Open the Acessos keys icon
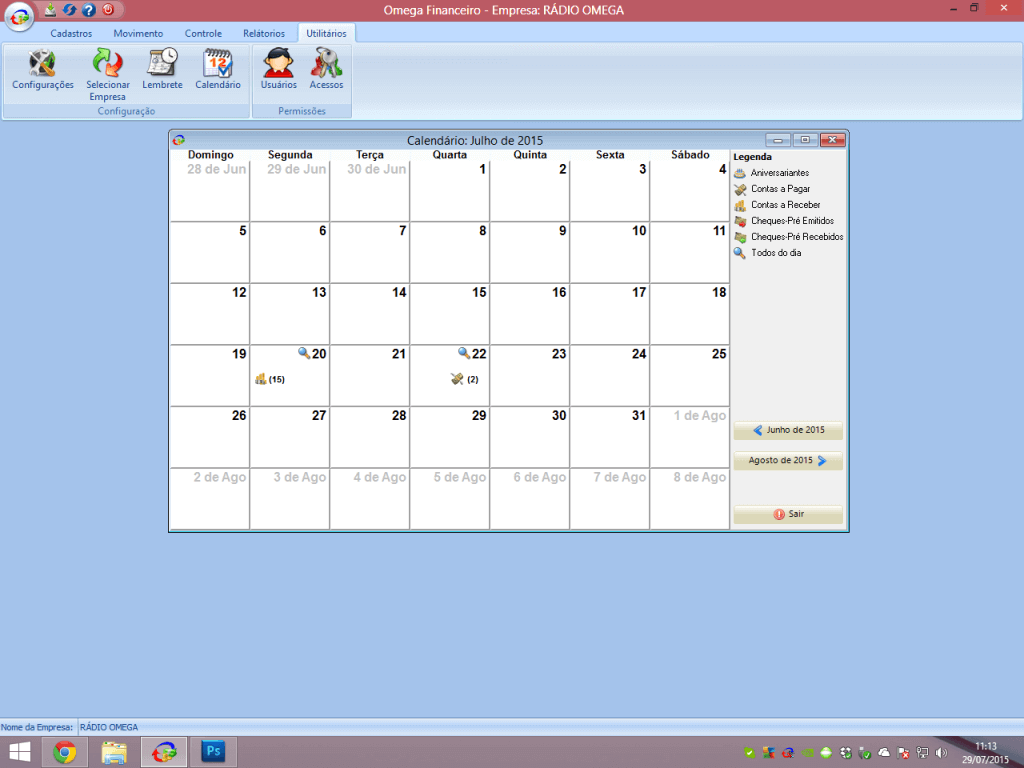 tap(326, 70)
